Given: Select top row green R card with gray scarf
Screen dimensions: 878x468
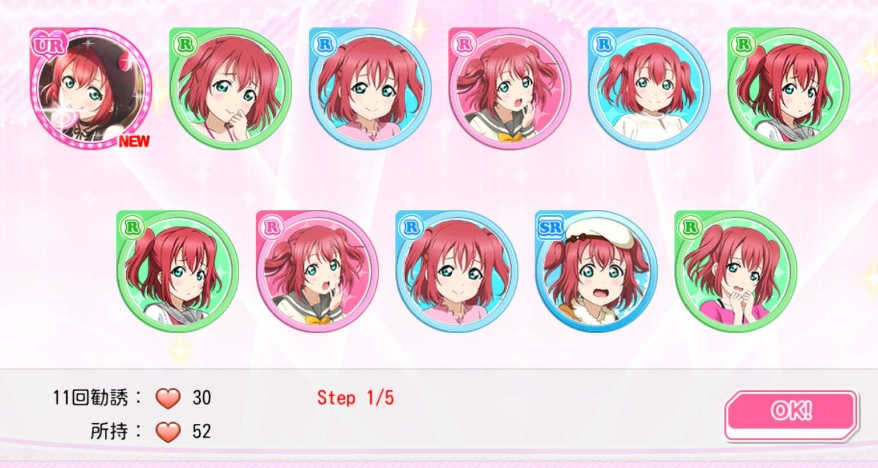Looking at the screenshot, I should coord(788,88).
